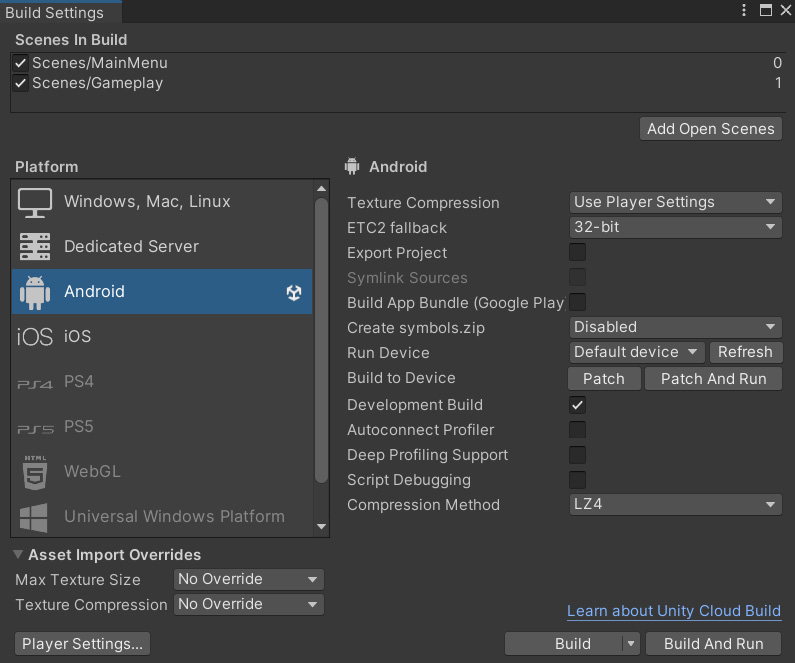Maximize the Build Settings window
The image size is (795, 663).
tap(766, 10)
